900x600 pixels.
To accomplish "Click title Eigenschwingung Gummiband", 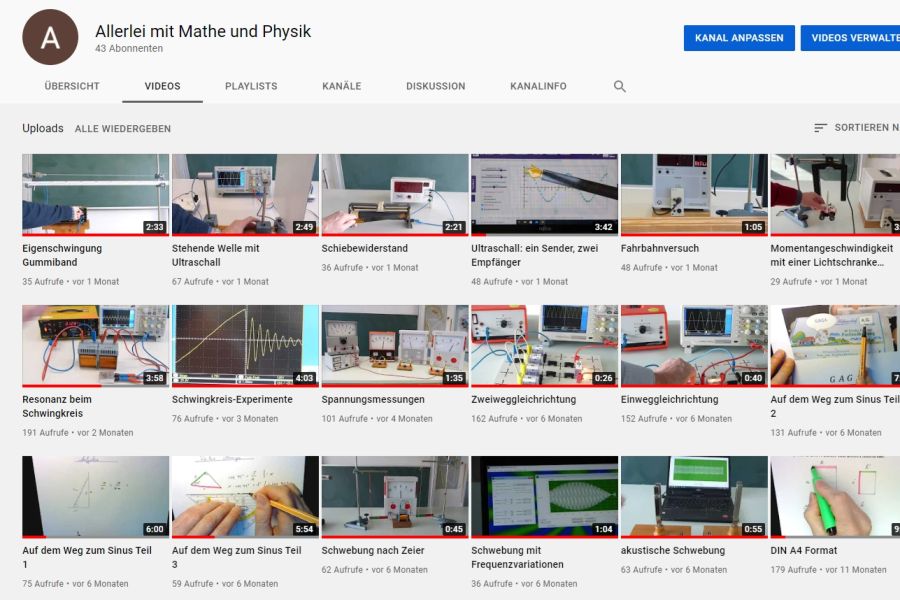I will (62, 255).
